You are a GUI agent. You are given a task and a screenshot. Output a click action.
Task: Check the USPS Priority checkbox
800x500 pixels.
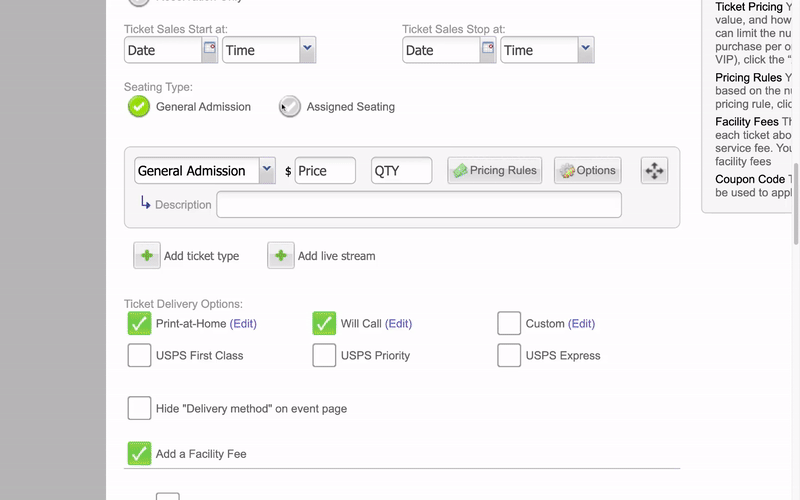(x=324, y=355)
